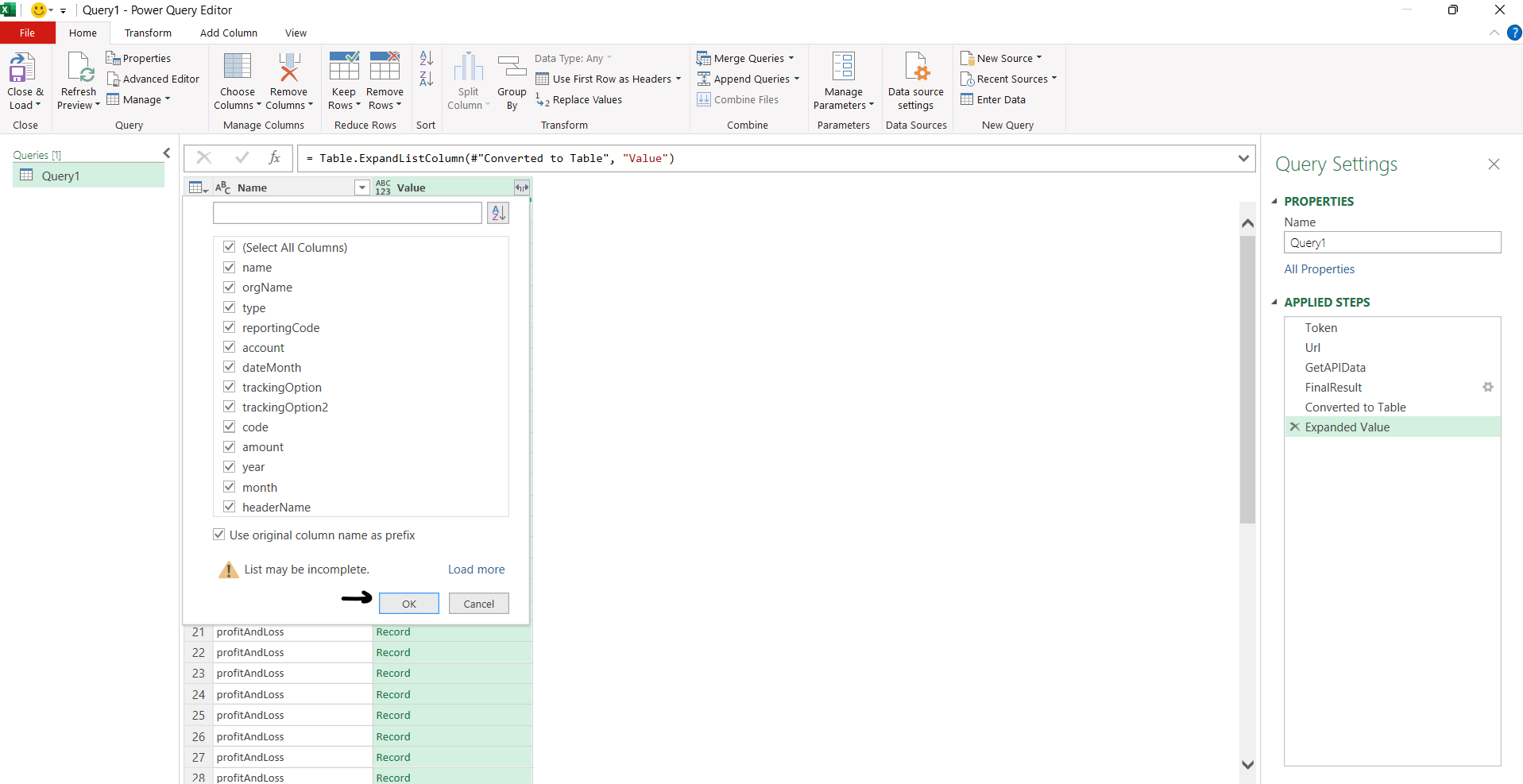Collapse the Queries pane with its arrow

tap(167, 153)
